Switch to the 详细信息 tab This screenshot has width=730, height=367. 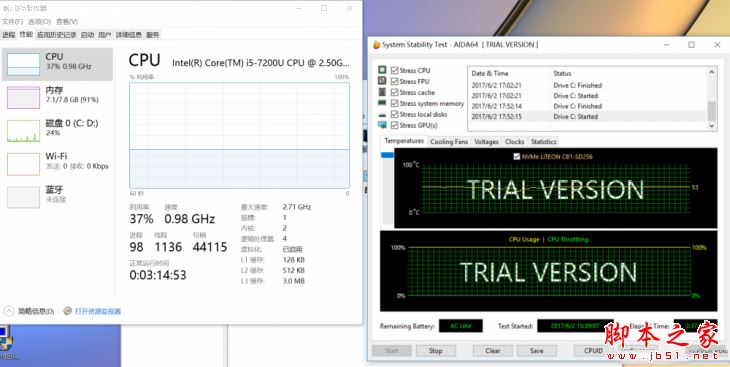coord(129,35)
